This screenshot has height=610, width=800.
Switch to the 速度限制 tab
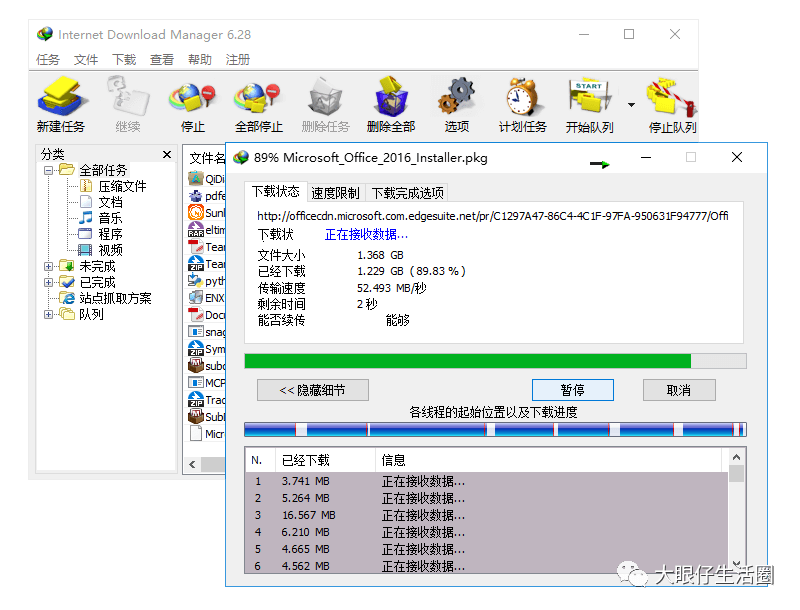(x=335, y=193)
